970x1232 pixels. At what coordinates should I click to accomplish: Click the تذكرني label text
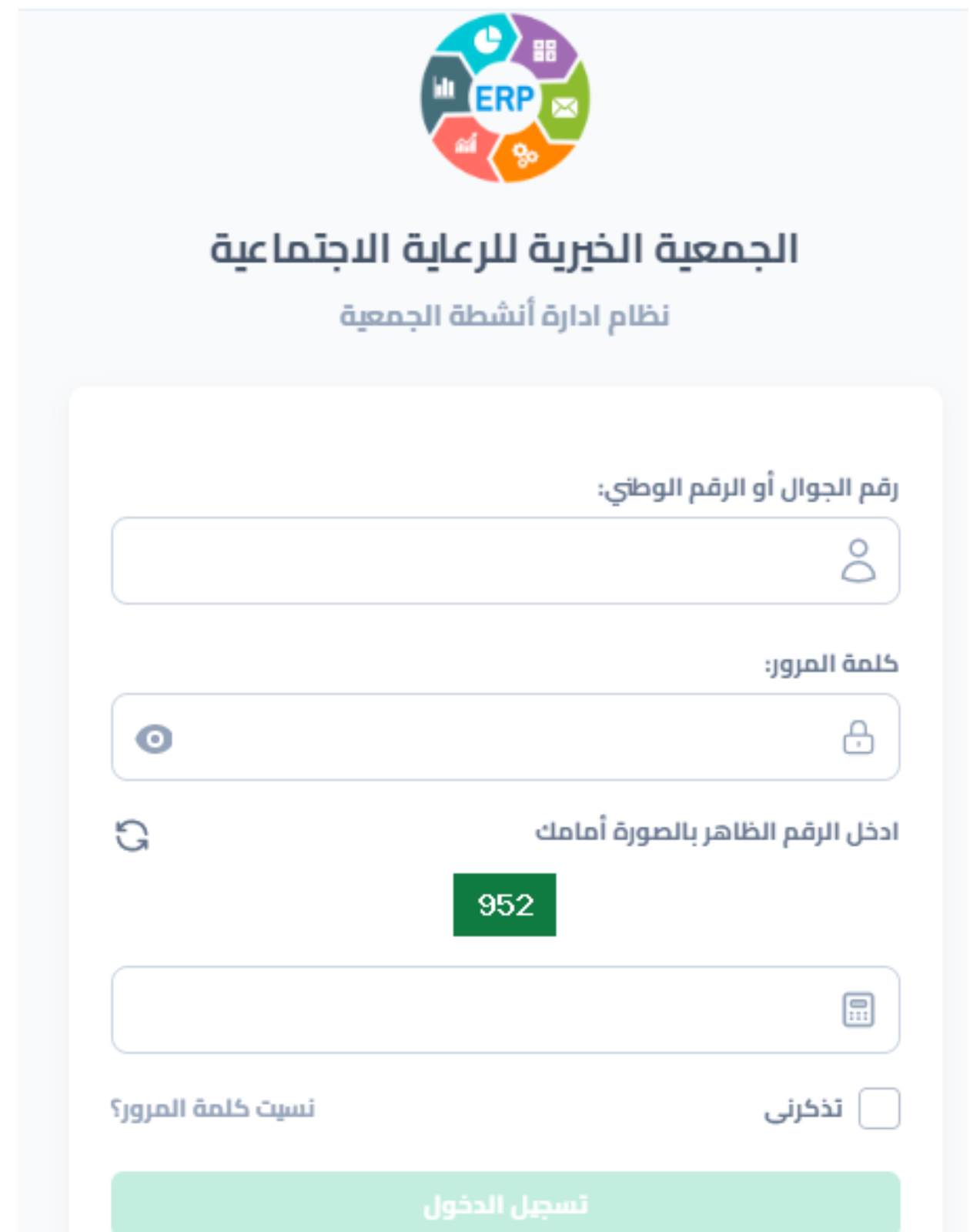point(803,1109)
